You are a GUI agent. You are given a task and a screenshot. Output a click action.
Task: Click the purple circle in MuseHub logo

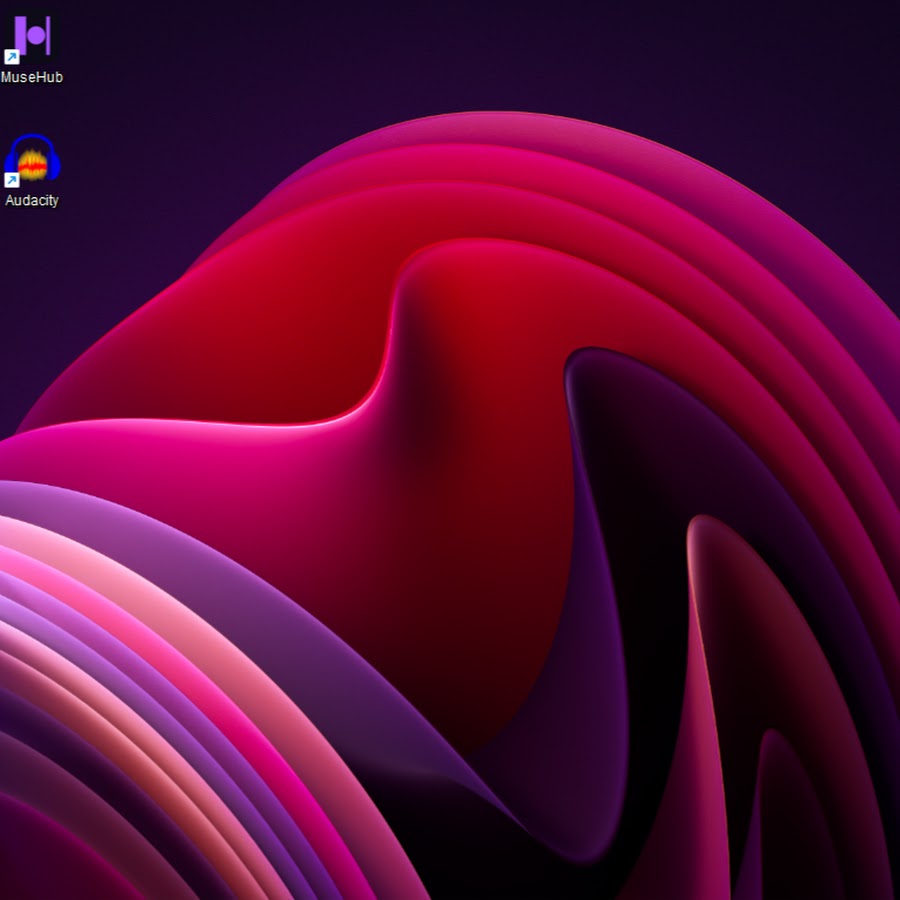click(36, 37)
